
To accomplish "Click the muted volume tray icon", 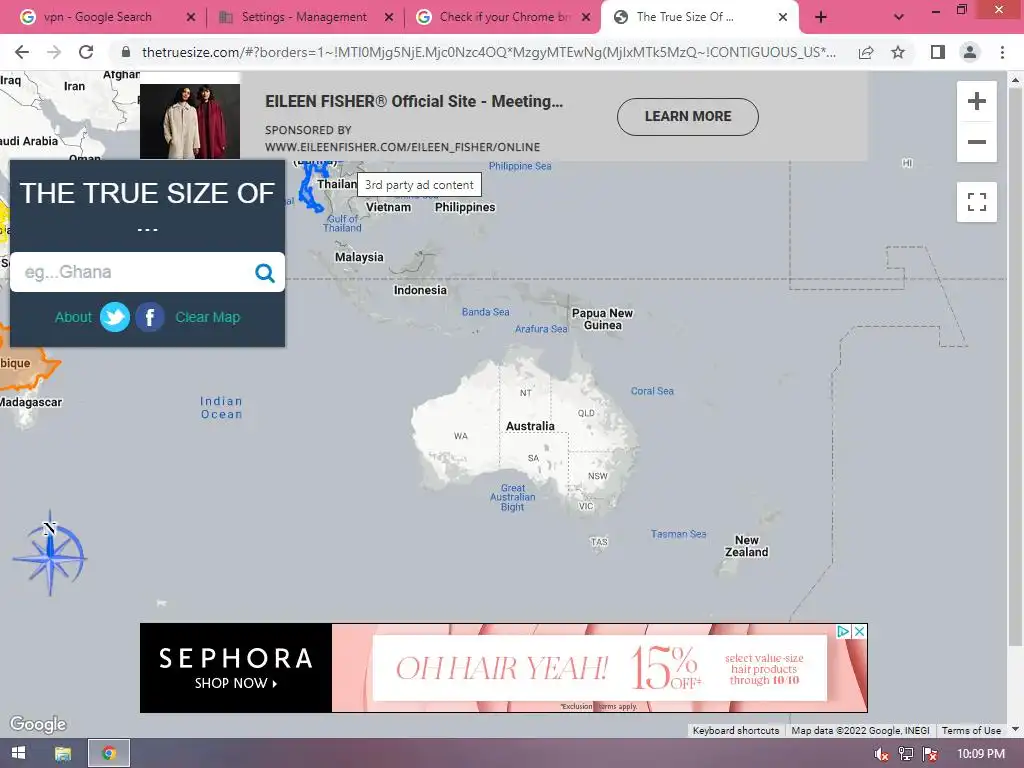I will pos(881,754).
